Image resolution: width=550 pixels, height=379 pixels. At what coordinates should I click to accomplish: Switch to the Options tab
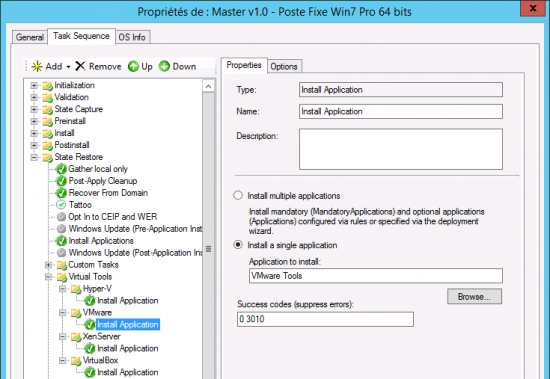coord(284,66)
